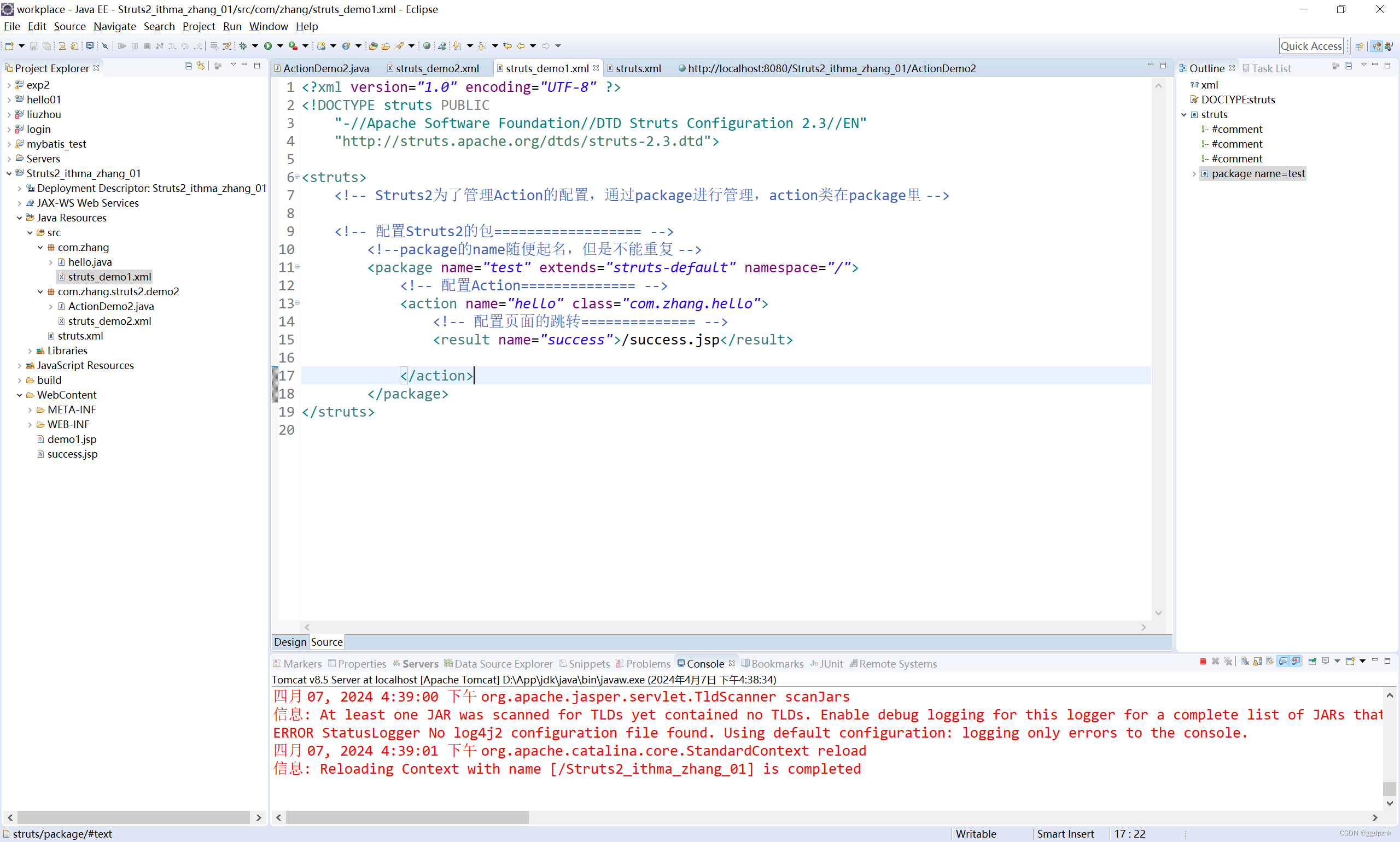Click the Project Explorer horizontal scrollbar

pyautogui.click(x=133, y=817)
